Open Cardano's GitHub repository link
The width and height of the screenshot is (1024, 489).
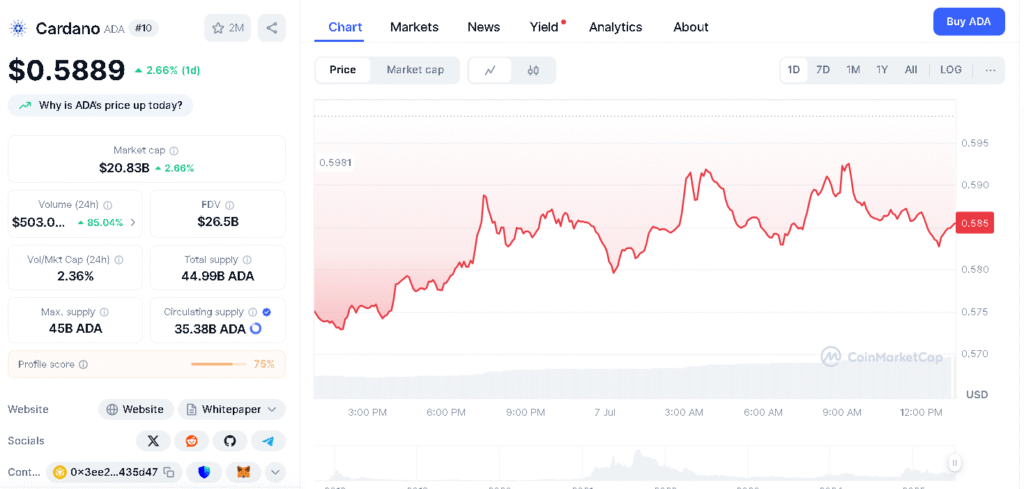coord(230,441)
